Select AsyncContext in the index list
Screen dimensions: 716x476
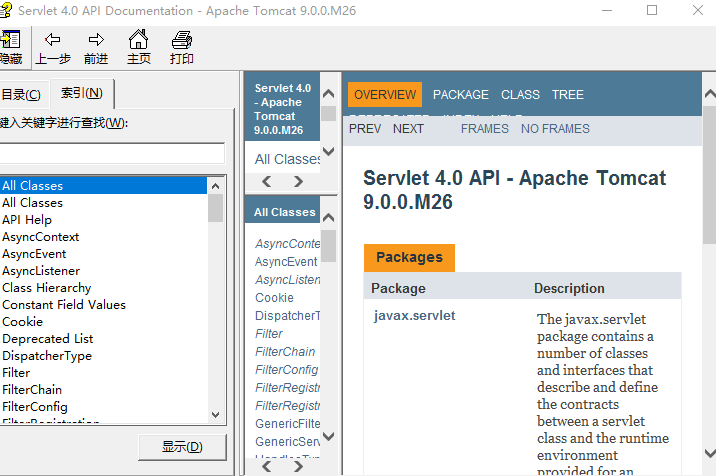click(x=41, y=237)
